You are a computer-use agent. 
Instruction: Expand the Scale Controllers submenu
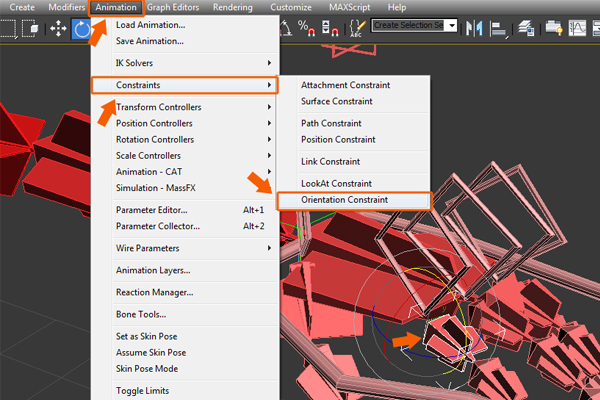[185, 155]
